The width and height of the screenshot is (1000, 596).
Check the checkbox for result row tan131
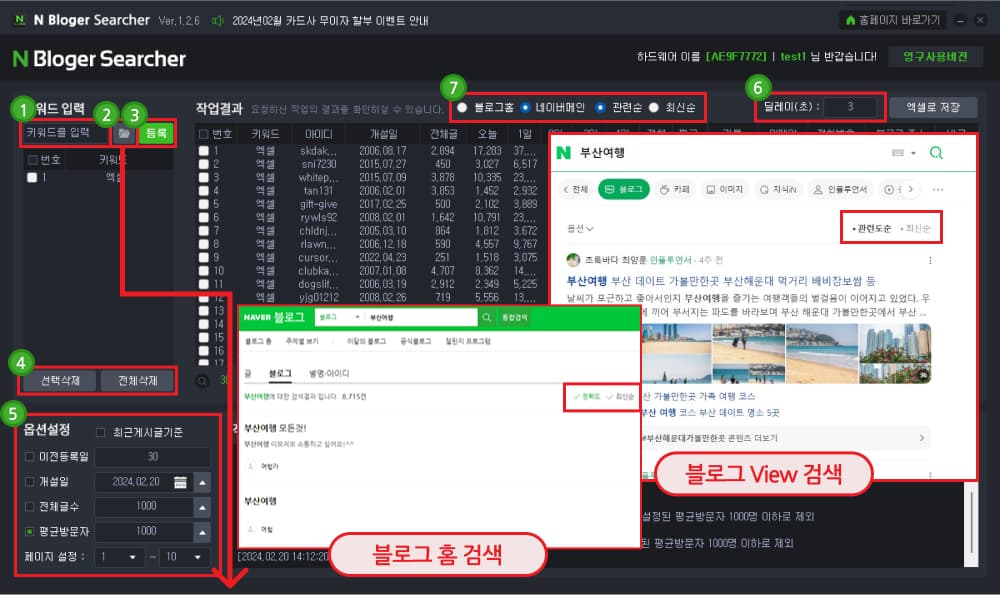pyautogui.click(x=203, y=191)
